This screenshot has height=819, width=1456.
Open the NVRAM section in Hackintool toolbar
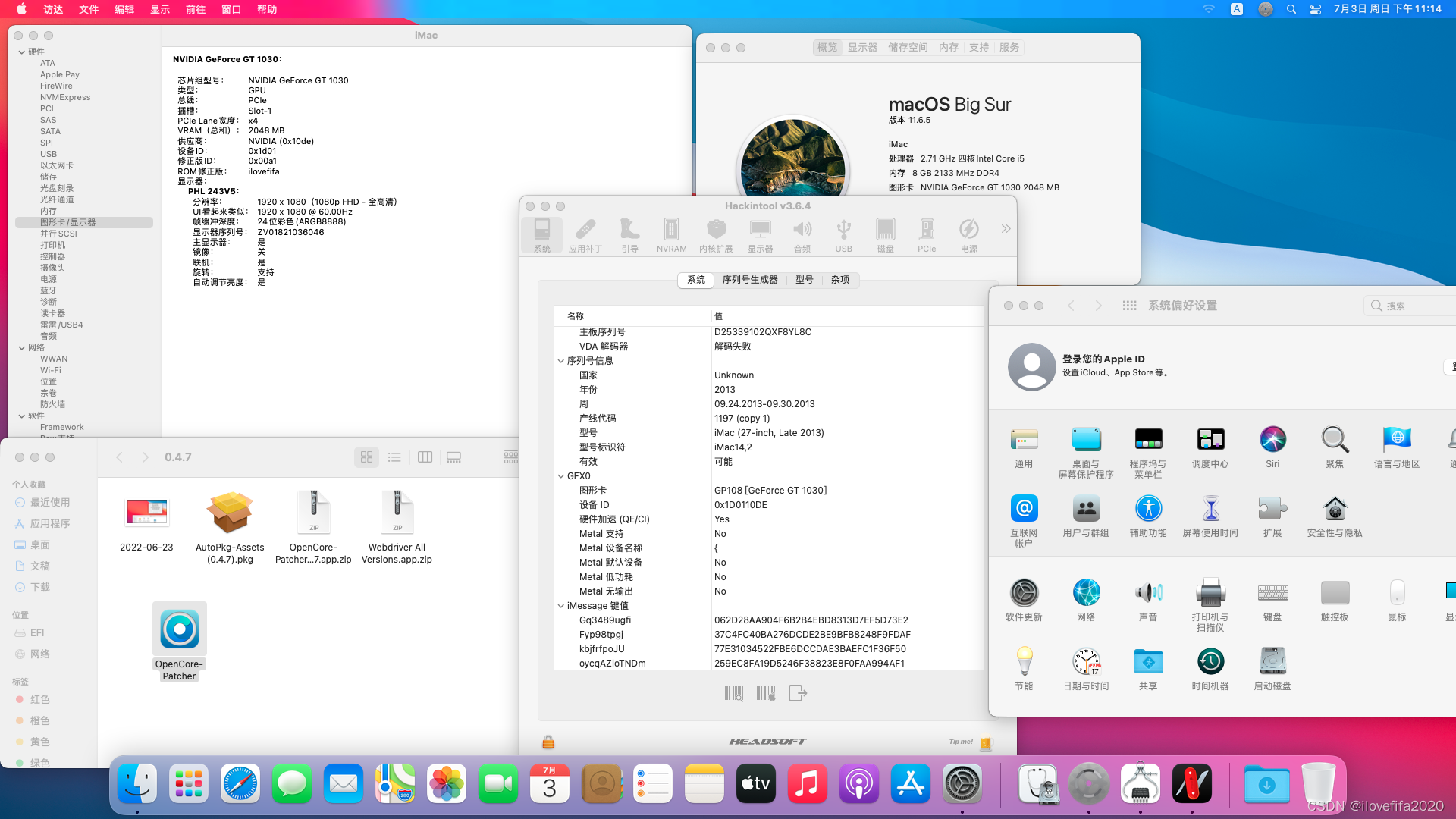(x=671, y=235)
